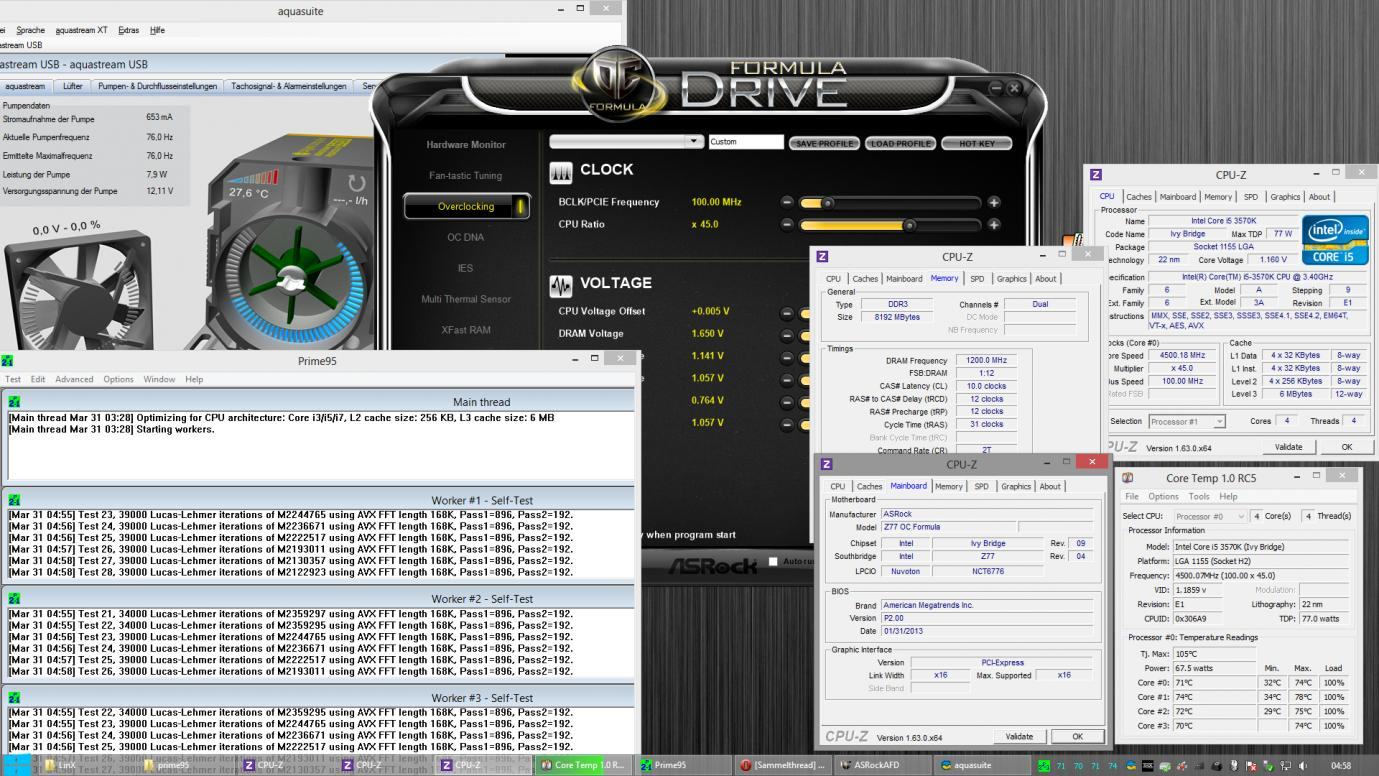Click the Z icon of CPU-Z Memory window
Screen dimensions: 1379x776
coord(823,257)
